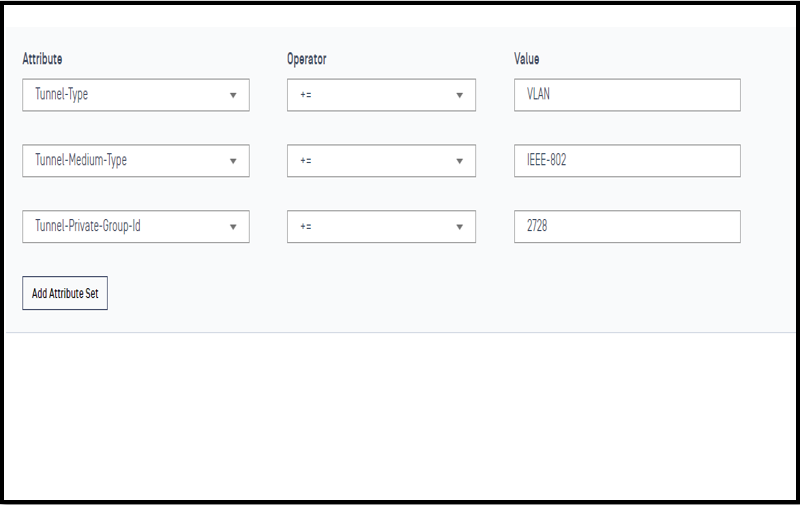The height and width of the screenshot is (505, 800).
Task: Click the operator arrow in the Tunnel-Medium-Type row
Action: point(459,161)
